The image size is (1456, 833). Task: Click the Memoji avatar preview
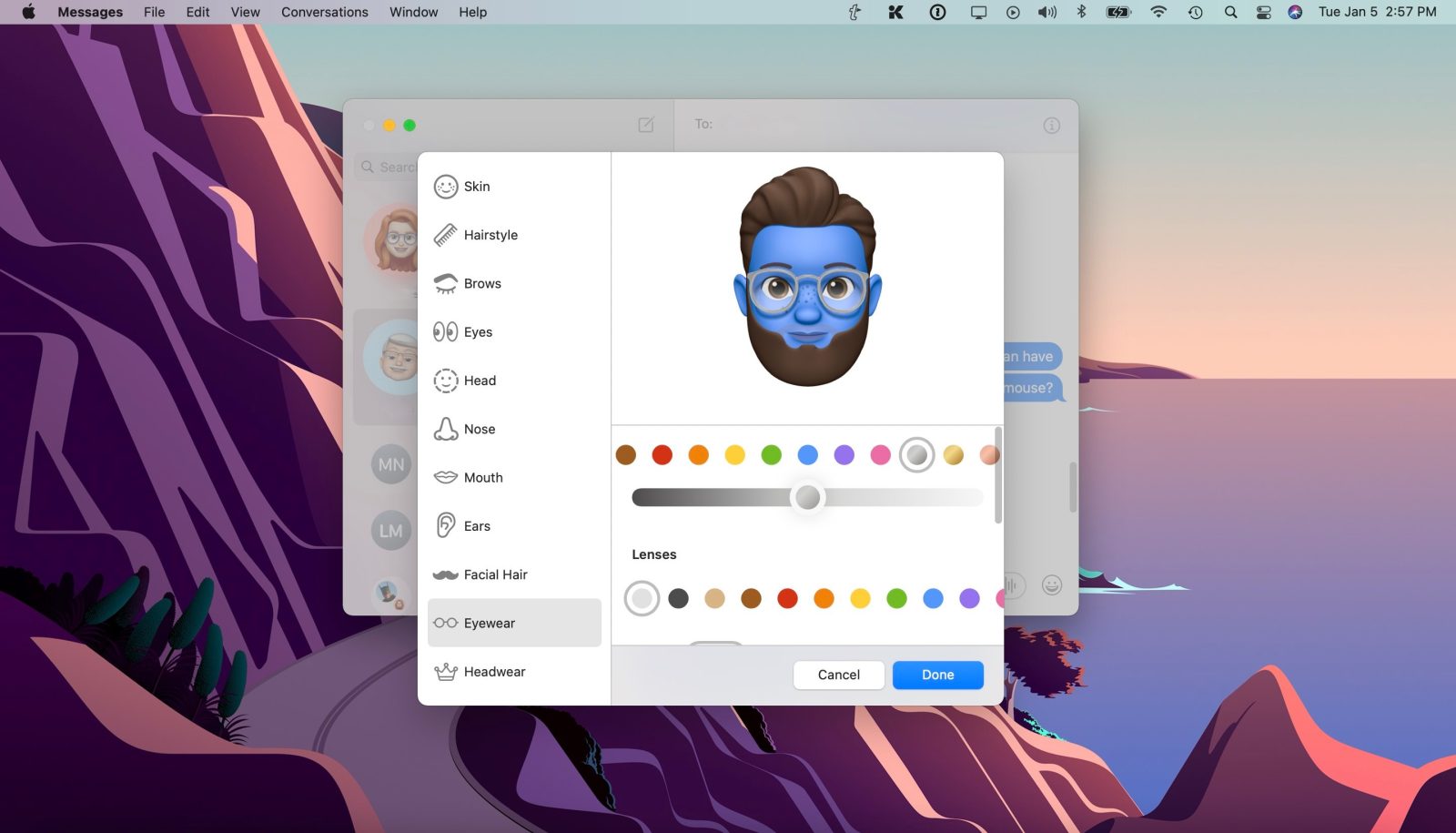pyautogui.click(x=807, y=278)
